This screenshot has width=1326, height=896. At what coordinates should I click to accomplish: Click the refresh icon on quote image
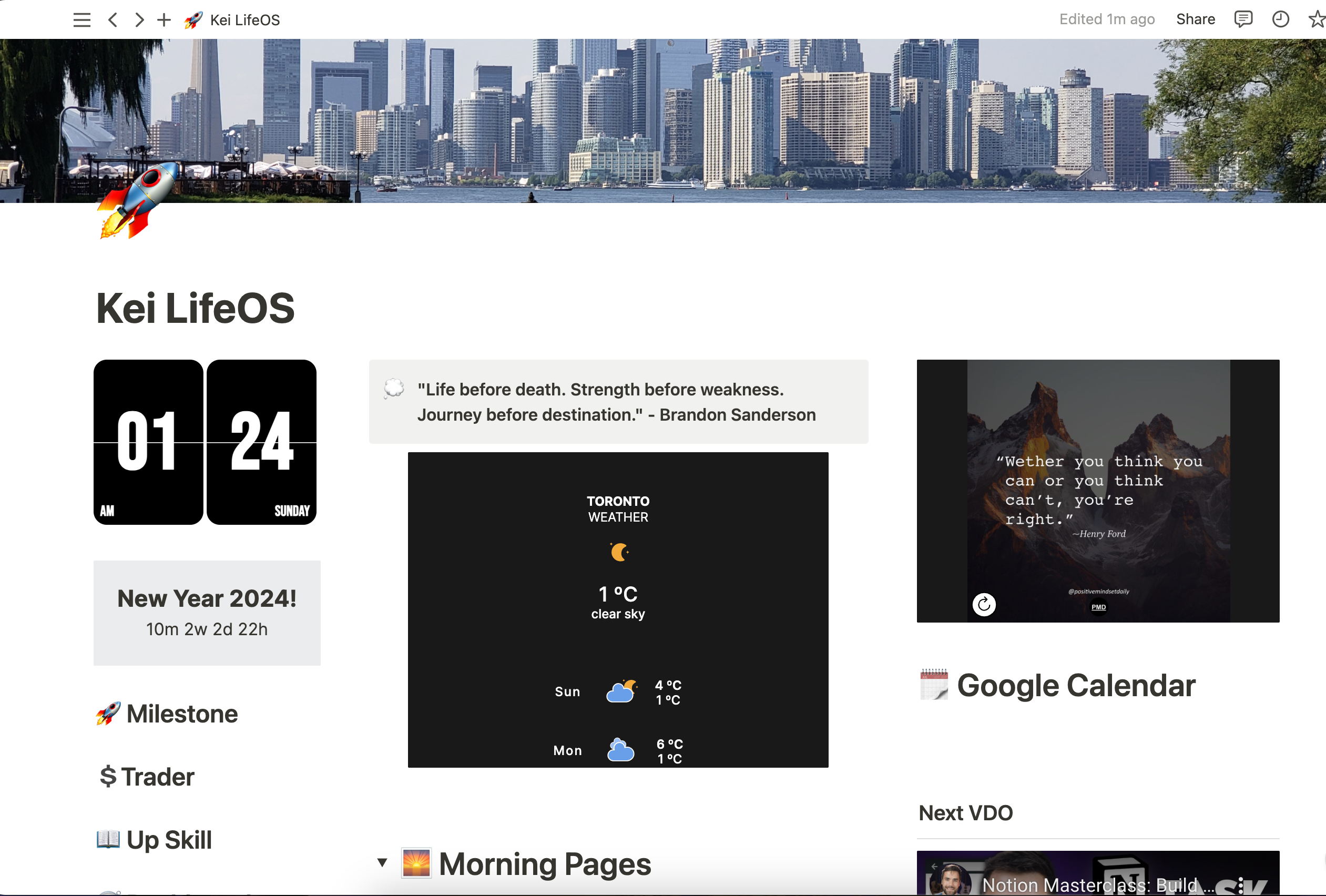click(984, 604)
